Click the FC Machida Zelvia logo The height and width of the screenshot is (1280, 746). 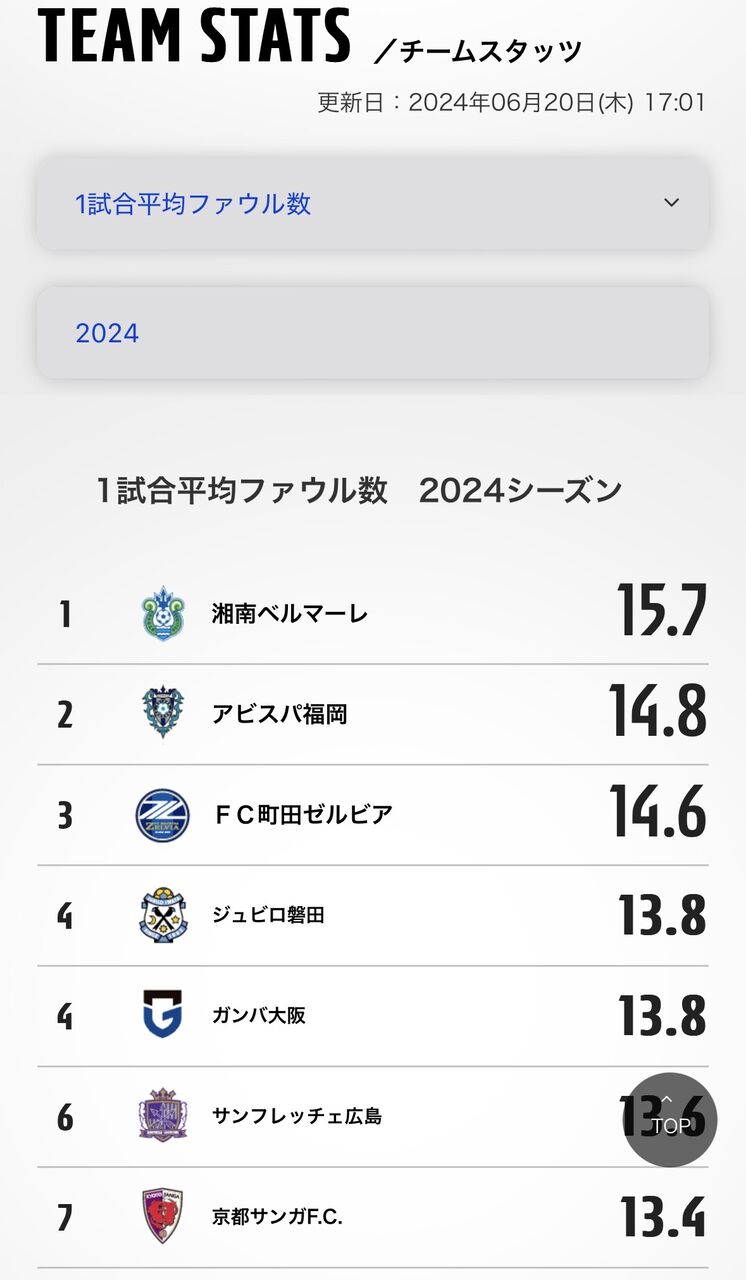click(162, 815)
